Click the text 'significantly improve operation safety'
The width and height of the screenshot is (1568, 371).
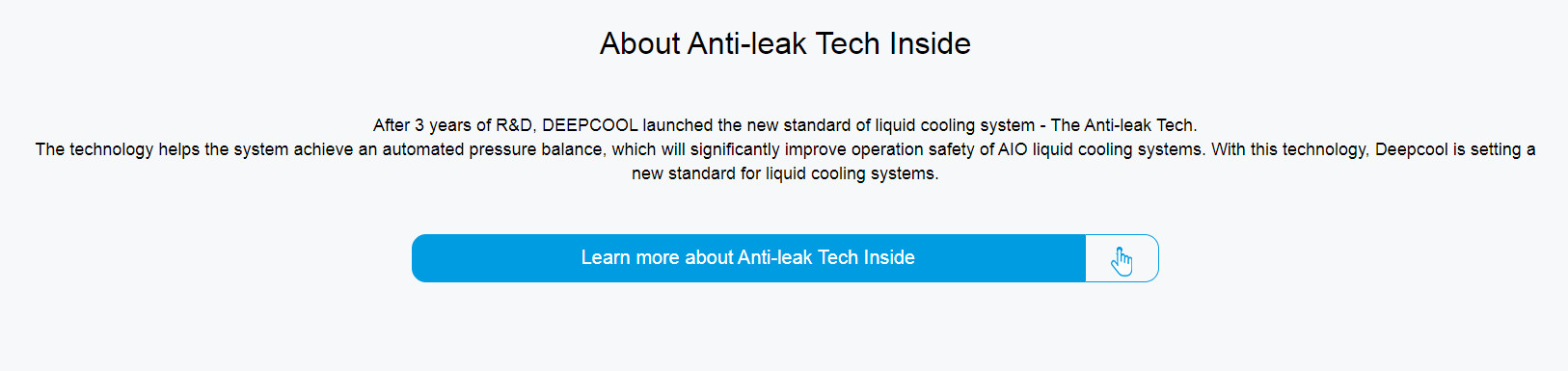832,149
